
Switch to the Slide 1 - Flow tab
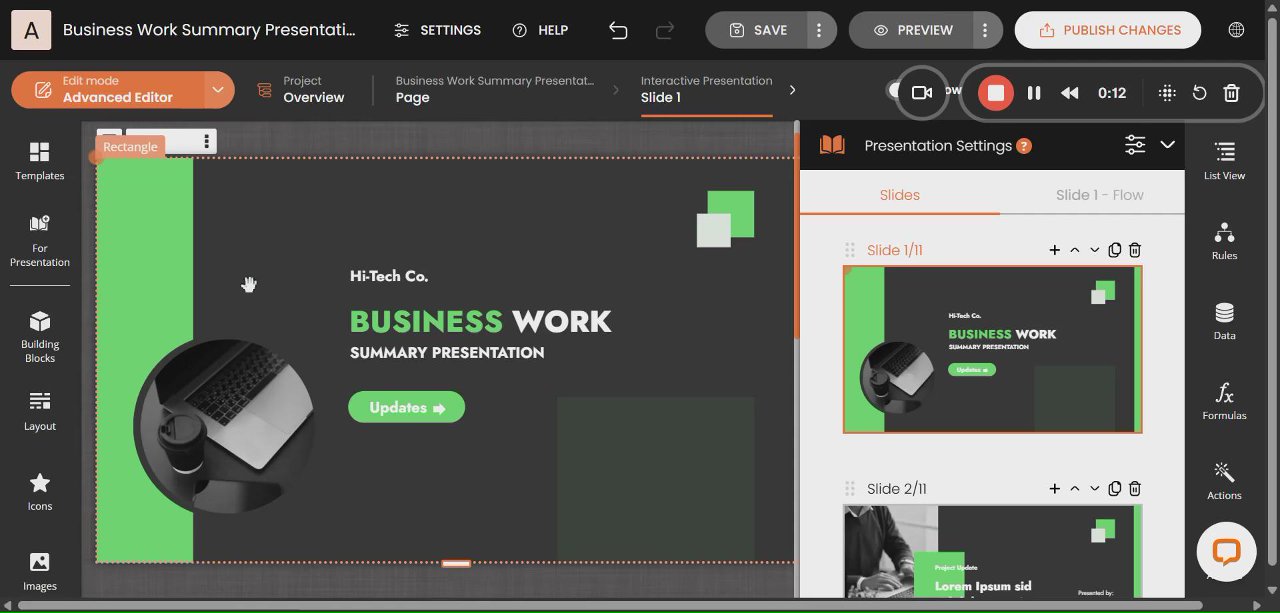point(1099,195)
